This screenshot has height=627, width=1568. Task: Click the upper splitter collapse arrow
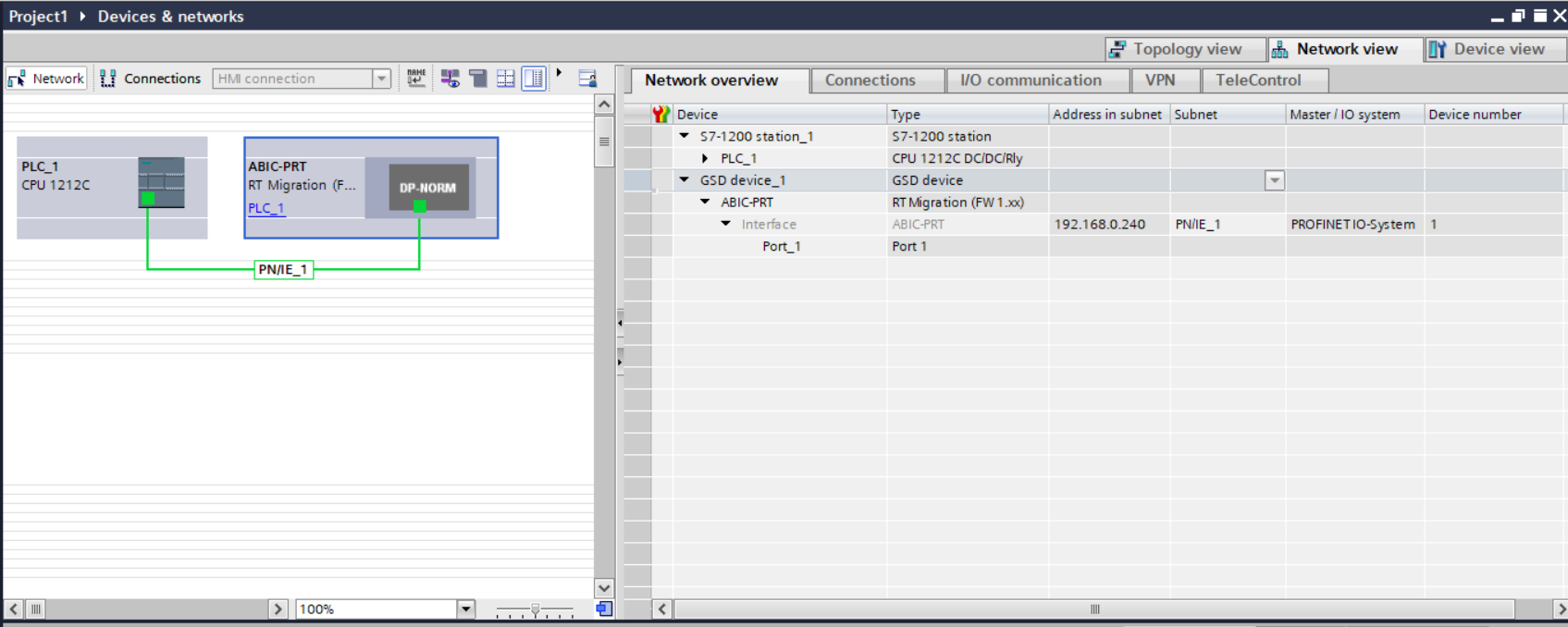pyautogui.click(x=620, y=323)
